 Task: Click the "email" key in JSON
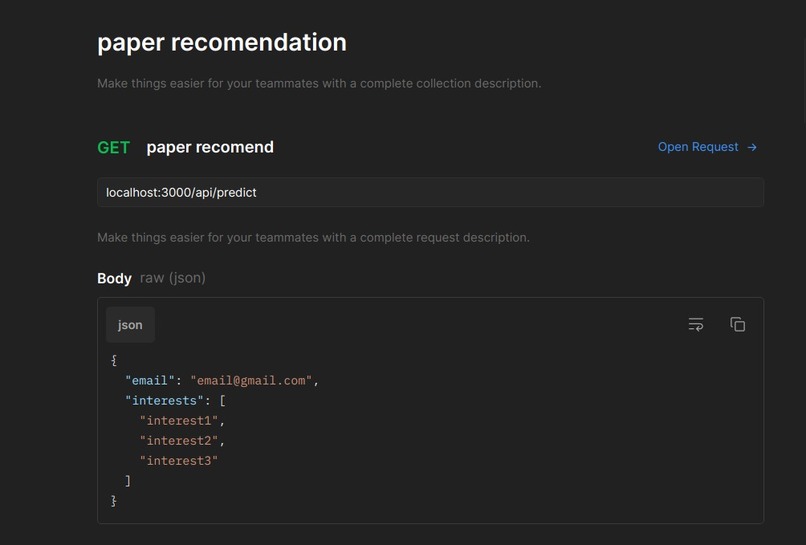coord(150,380)
